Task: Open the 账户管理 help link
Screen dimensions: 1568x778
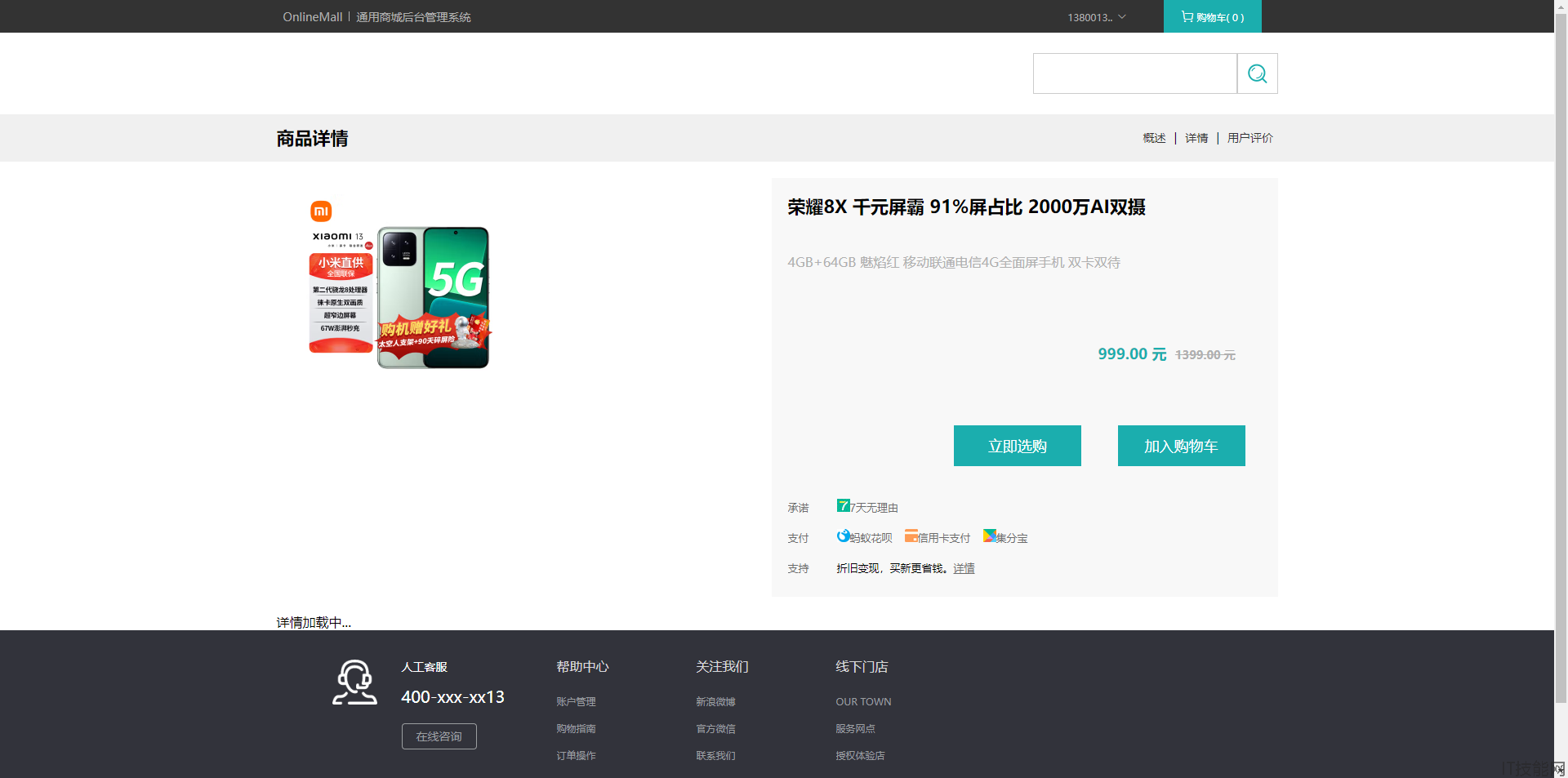Action: 576,702
